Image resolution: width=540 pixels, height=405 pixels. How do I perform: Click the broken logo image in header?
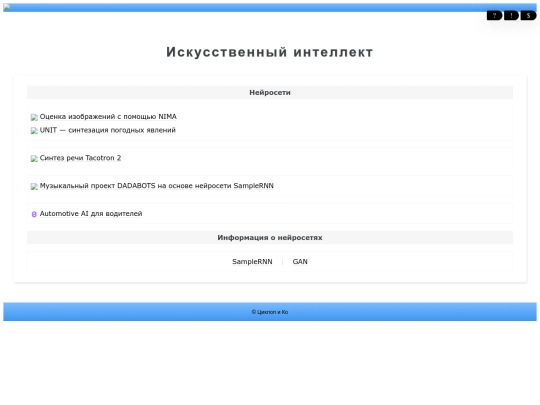click(7, 8)
